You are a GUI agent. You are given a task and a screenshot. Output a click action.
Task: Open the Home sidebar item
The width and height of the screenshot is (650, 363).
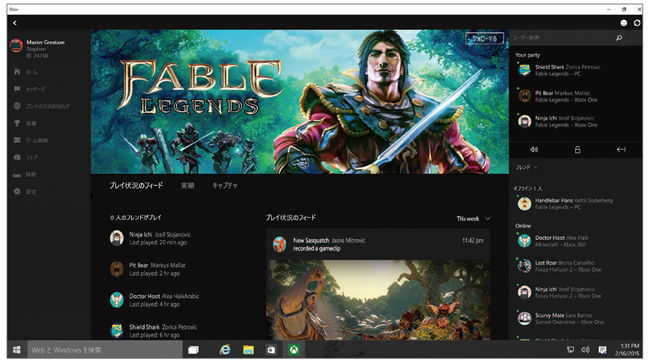[25, 72]
